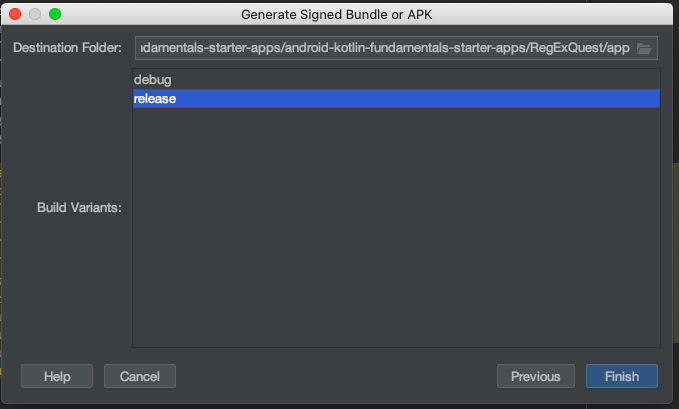
Task: Click the green zoom window button
Action: click(55, 14)
